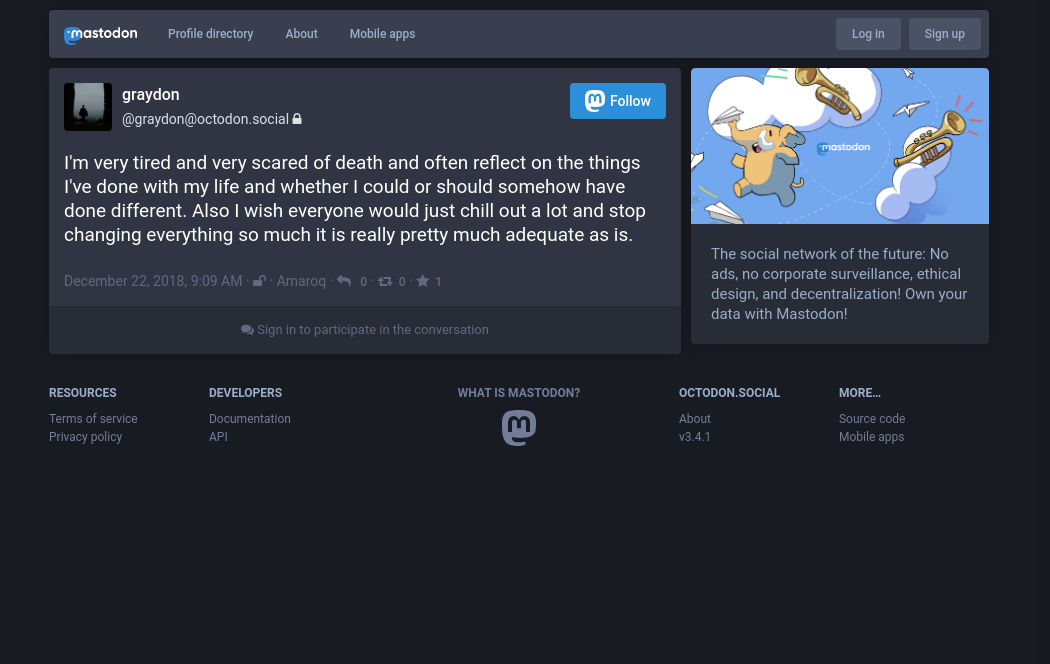This screenshot has height=664, width=1050.
Task: Open Terms of service link
Action: 93,419
